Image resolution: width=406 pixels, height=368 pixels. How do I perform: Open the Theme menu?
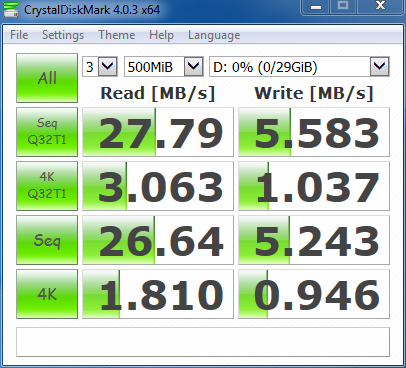click(x=117, y=35)
